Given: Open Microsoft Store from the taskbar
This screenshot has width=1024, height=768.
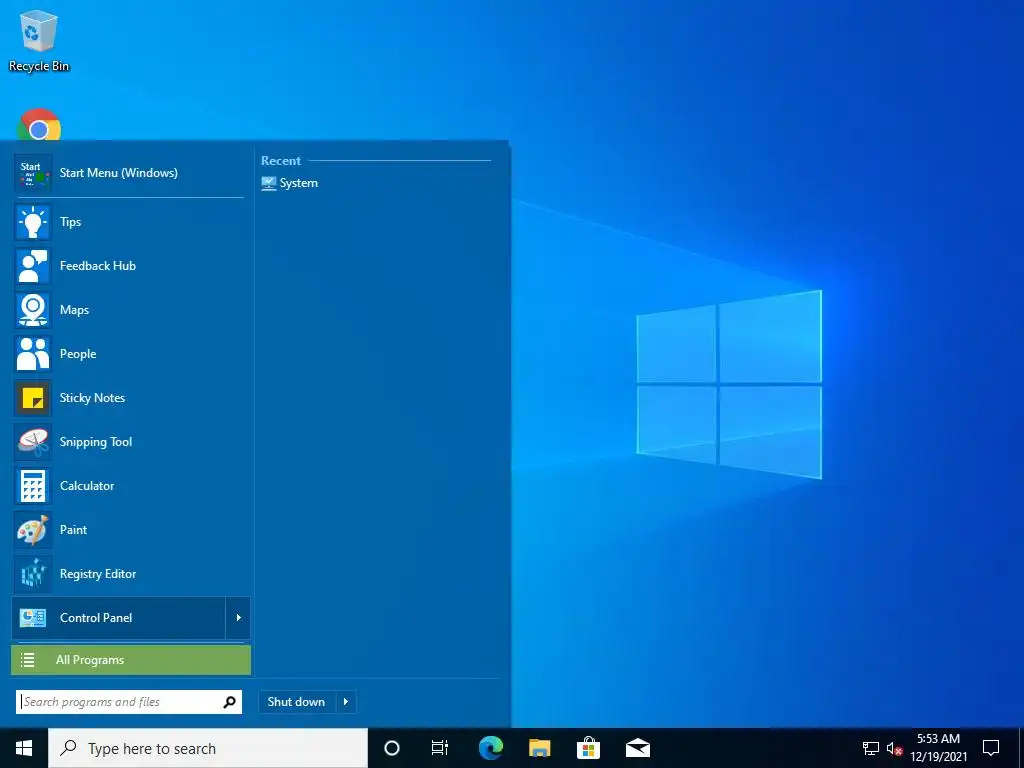Looking at the screenshot, I should 588,748.
